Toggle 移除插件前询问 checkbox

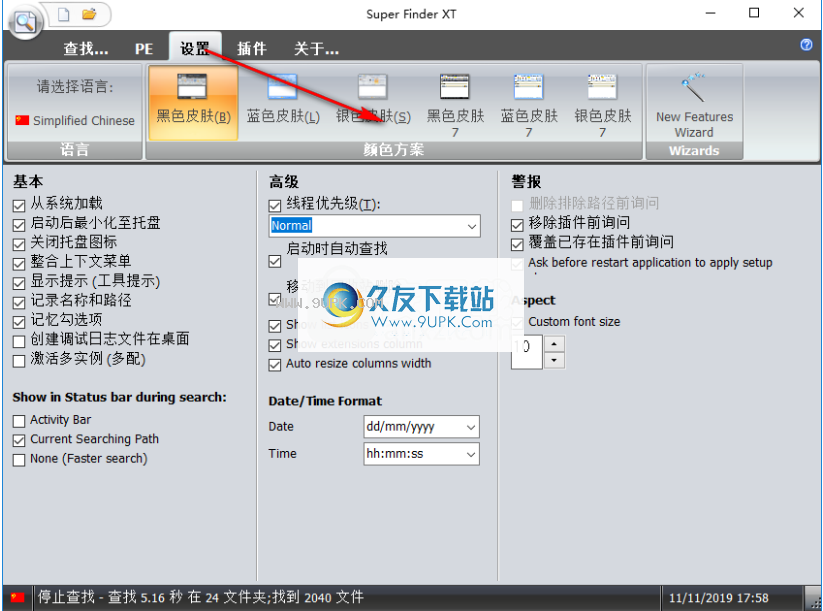click(x=517, y=225)
